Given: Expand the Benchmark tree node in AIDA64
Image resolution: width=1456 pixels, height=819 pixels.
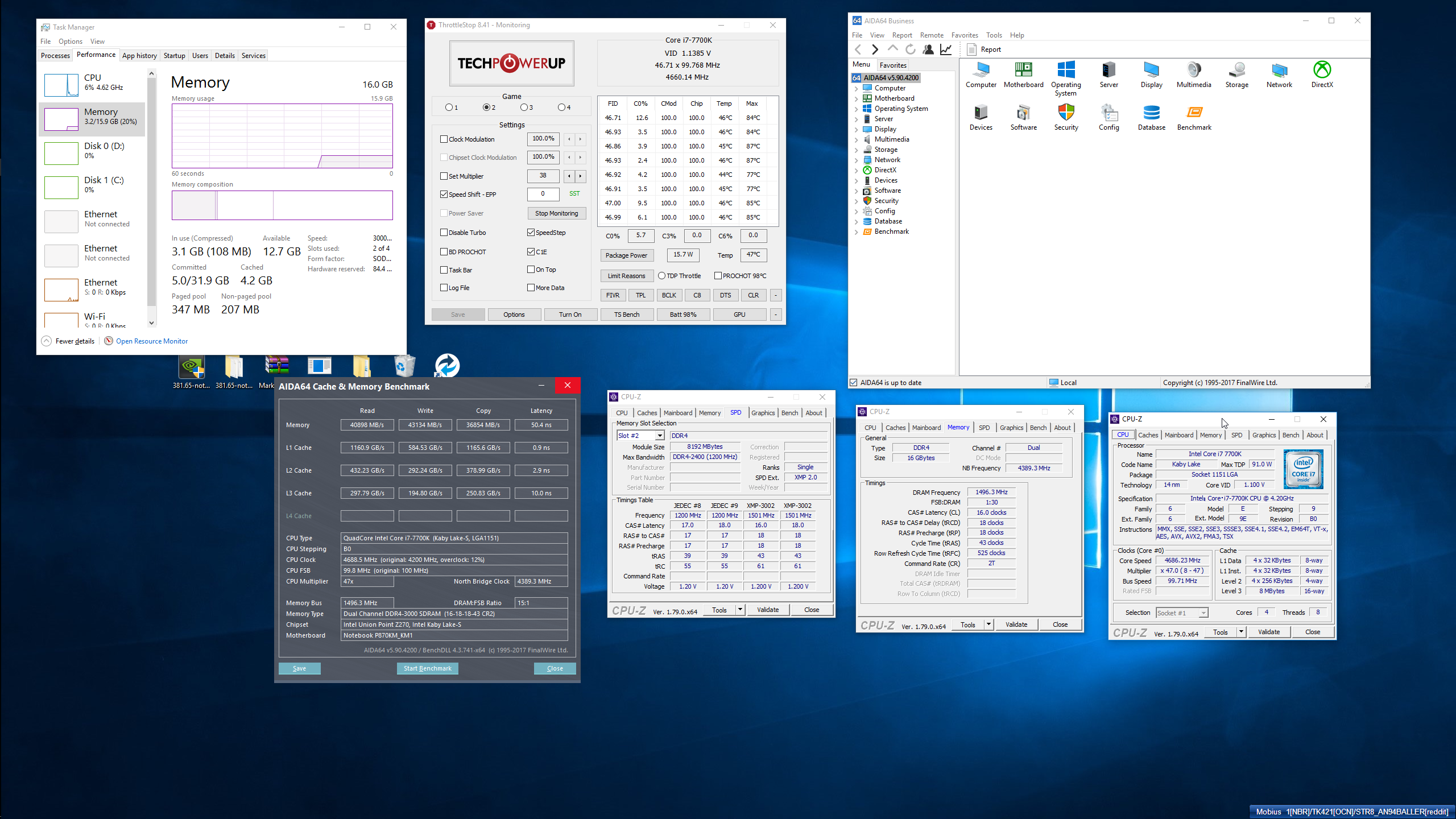Looking at the screenshot, I should [856, 231].
